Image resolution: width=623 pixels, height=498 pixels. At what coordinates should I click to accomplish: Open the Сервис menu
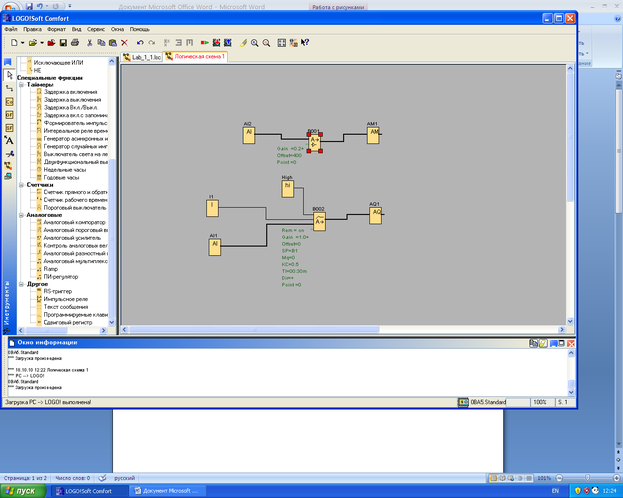(x=96, y=30)
